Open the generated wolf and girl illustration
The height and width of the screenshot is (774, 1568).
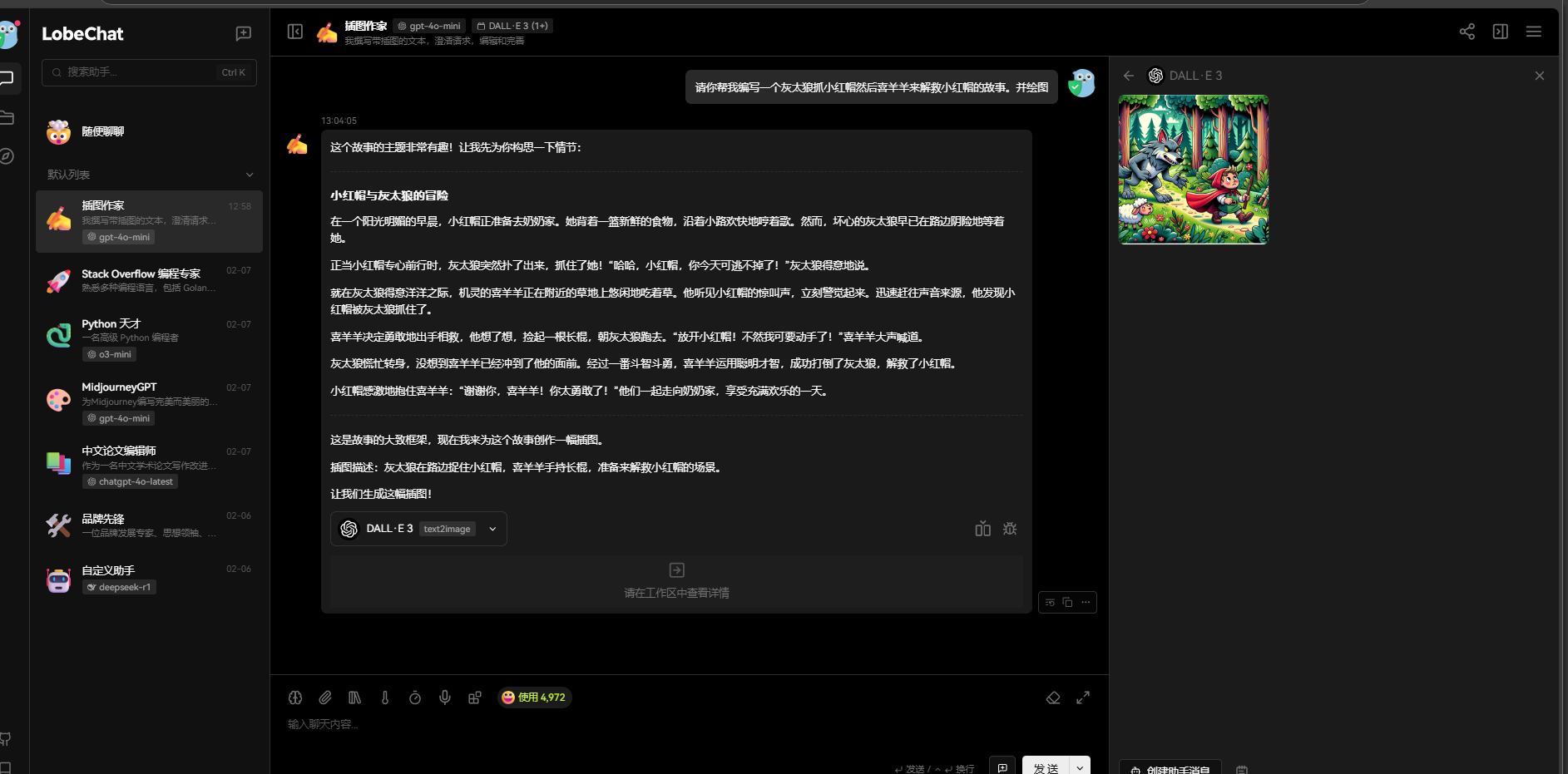(x=1194, y=170)
